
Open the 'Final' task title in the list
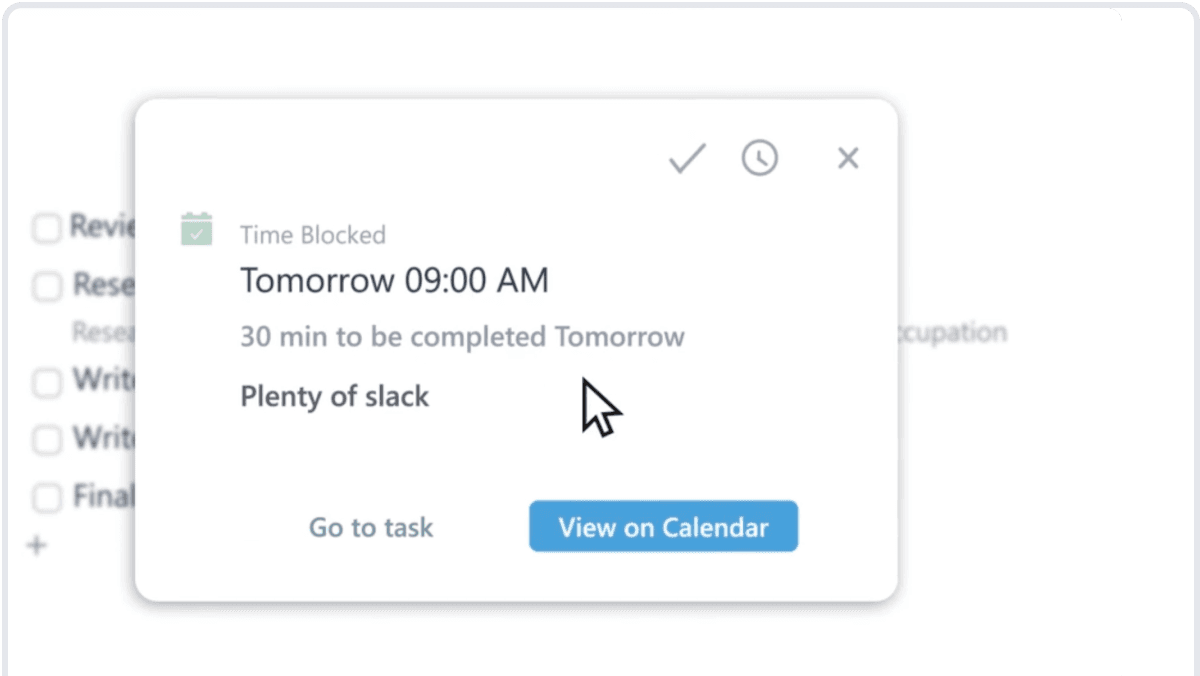pos(103,496)
